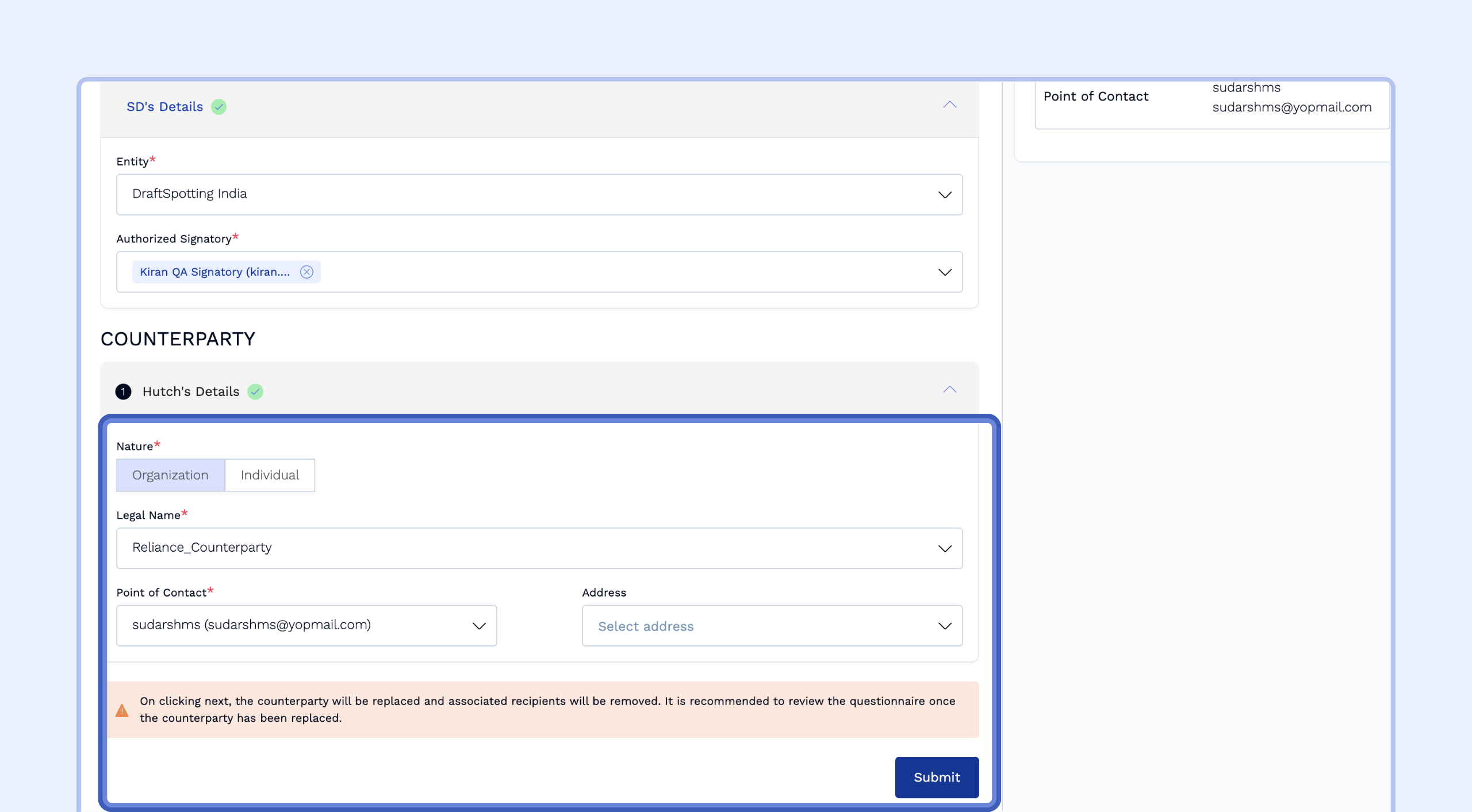Click the orange warning triangle icon
The image size is (1472, 812).
tap(122, 710)
